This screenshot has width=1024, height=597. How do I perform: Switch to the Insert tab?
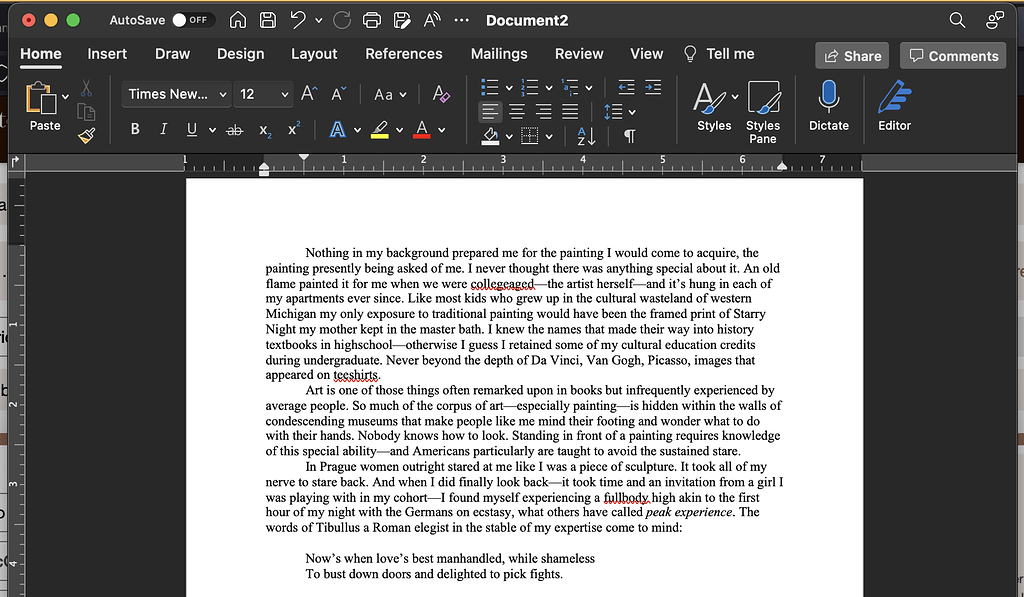(x=107, y=54)
